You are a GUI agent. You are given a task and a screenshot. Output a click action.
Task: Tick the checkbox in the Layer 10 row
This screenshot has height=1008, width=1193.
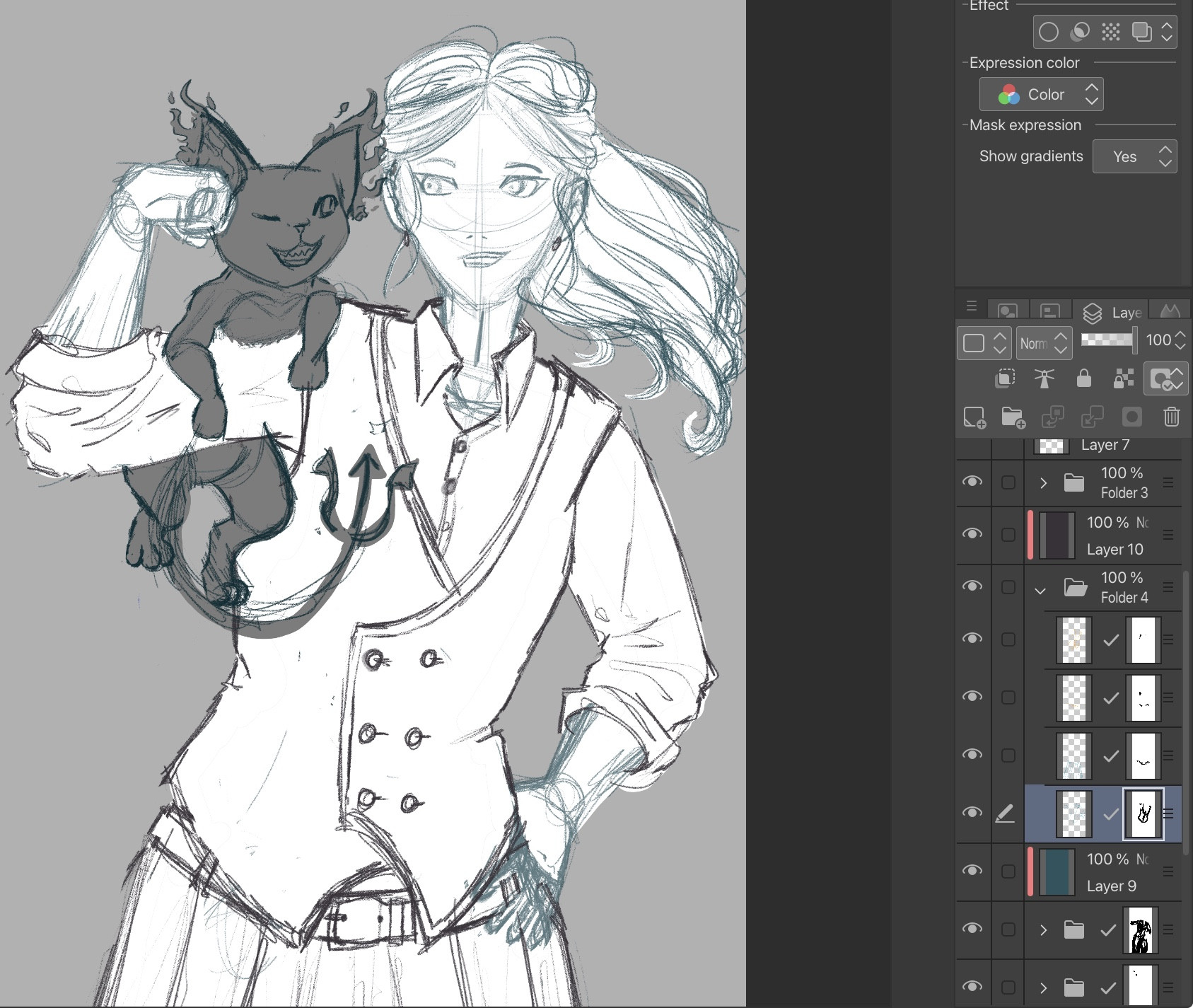coord(1008,535)
